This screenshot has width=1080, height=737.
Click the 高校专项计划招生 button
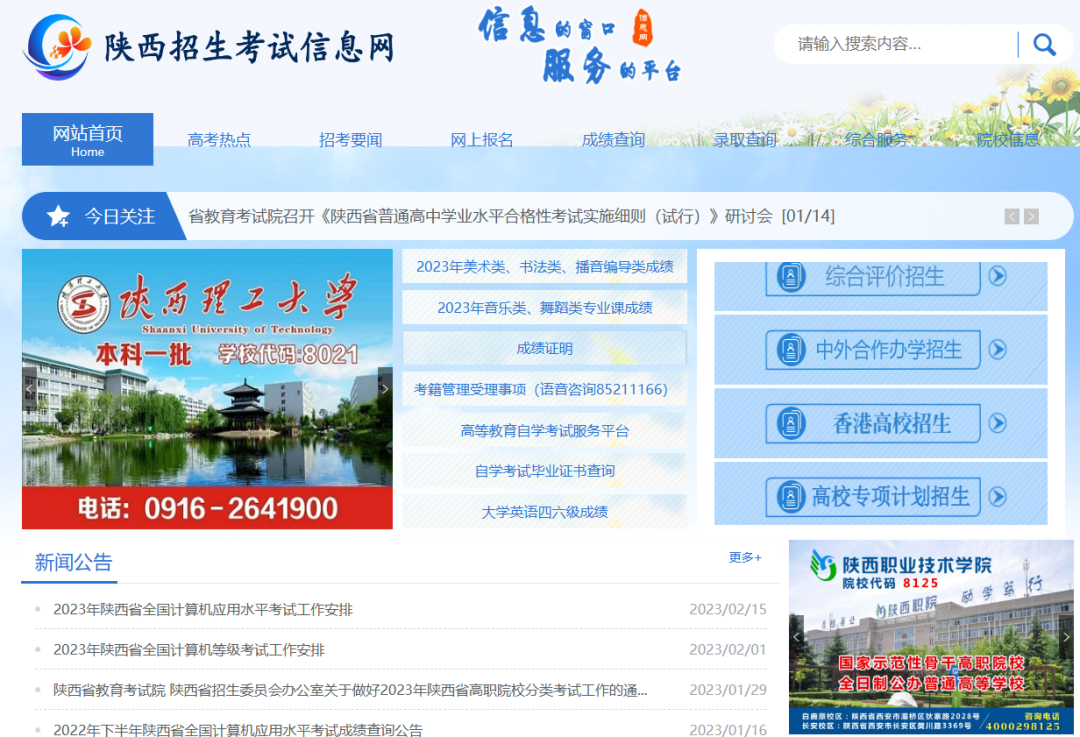pyautogui.click(x=873, y=497)
